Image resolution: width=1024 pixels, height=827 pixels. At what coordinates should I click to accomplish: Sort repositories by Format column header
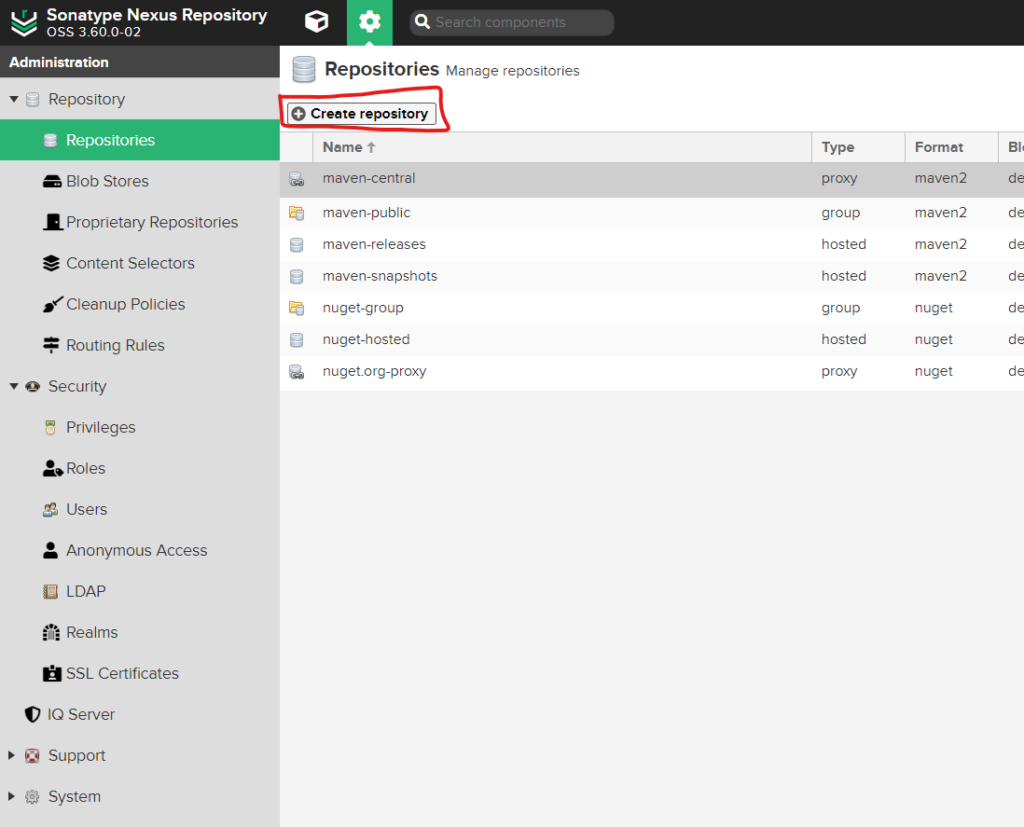939,147
